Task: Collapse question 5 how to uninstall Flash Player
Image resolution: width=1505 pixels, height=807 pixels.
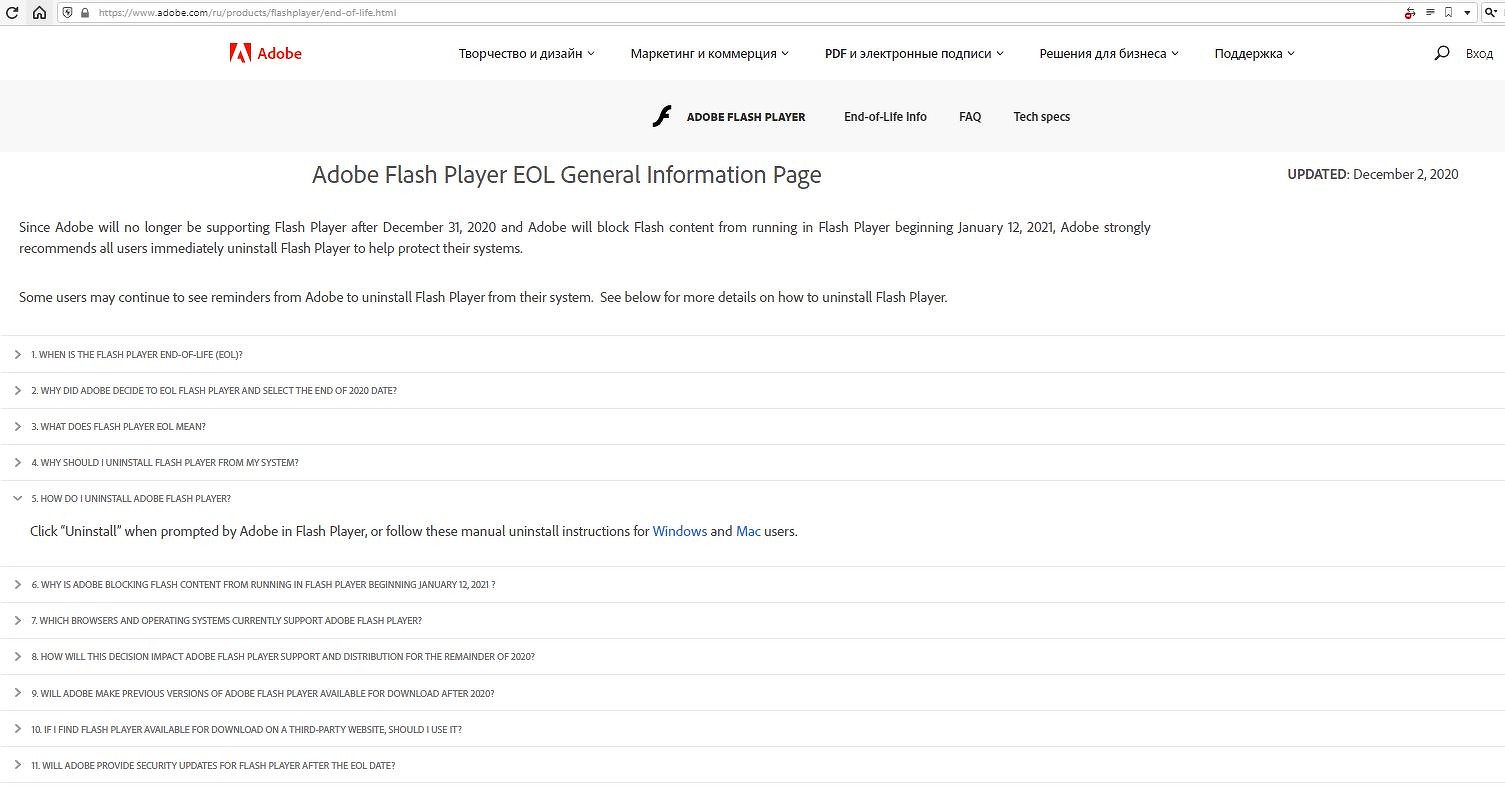Action: [x=752, y=498]
